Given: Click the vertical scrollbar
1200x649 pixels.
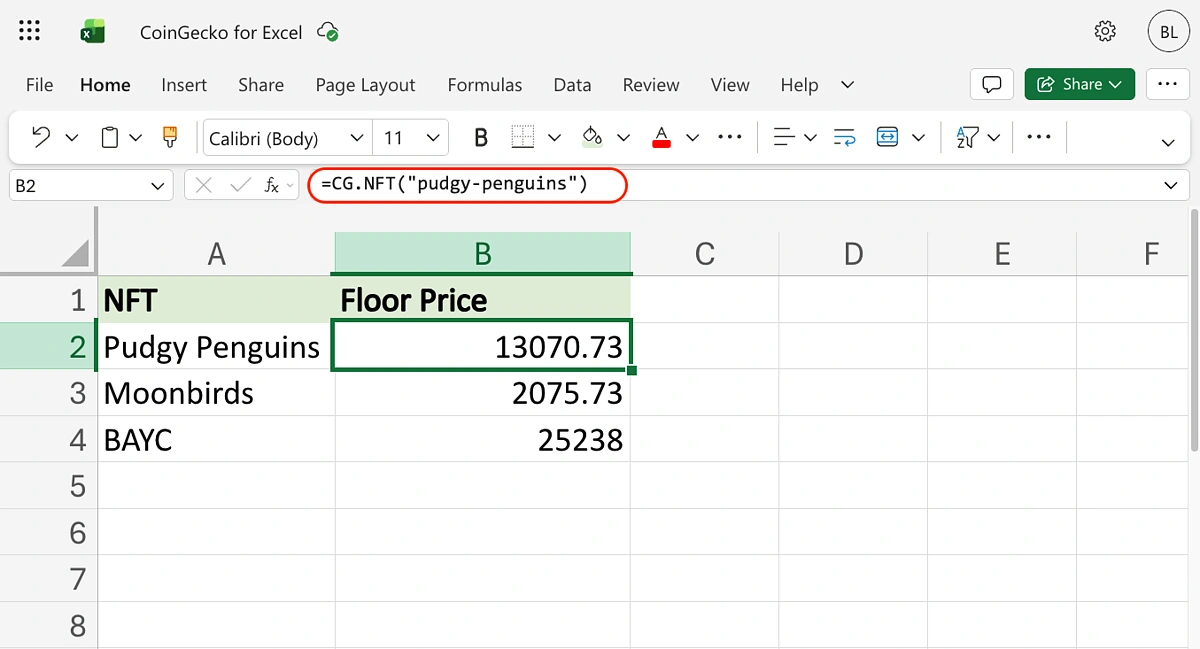Looking at the screenshot, I should click(x=1194, y=330).
